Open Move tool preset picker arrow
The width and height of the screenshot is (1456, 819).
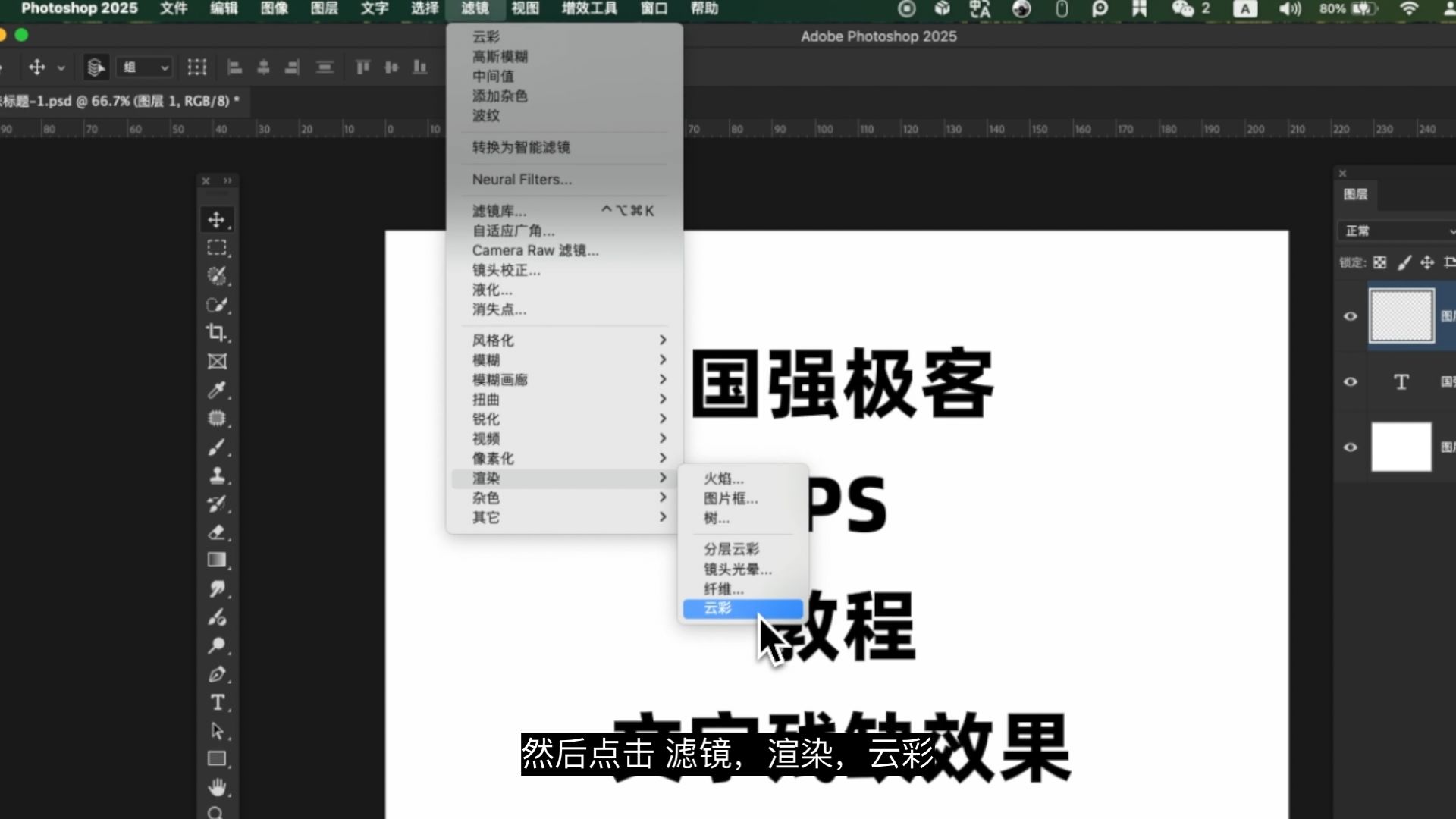click(61, 67)
